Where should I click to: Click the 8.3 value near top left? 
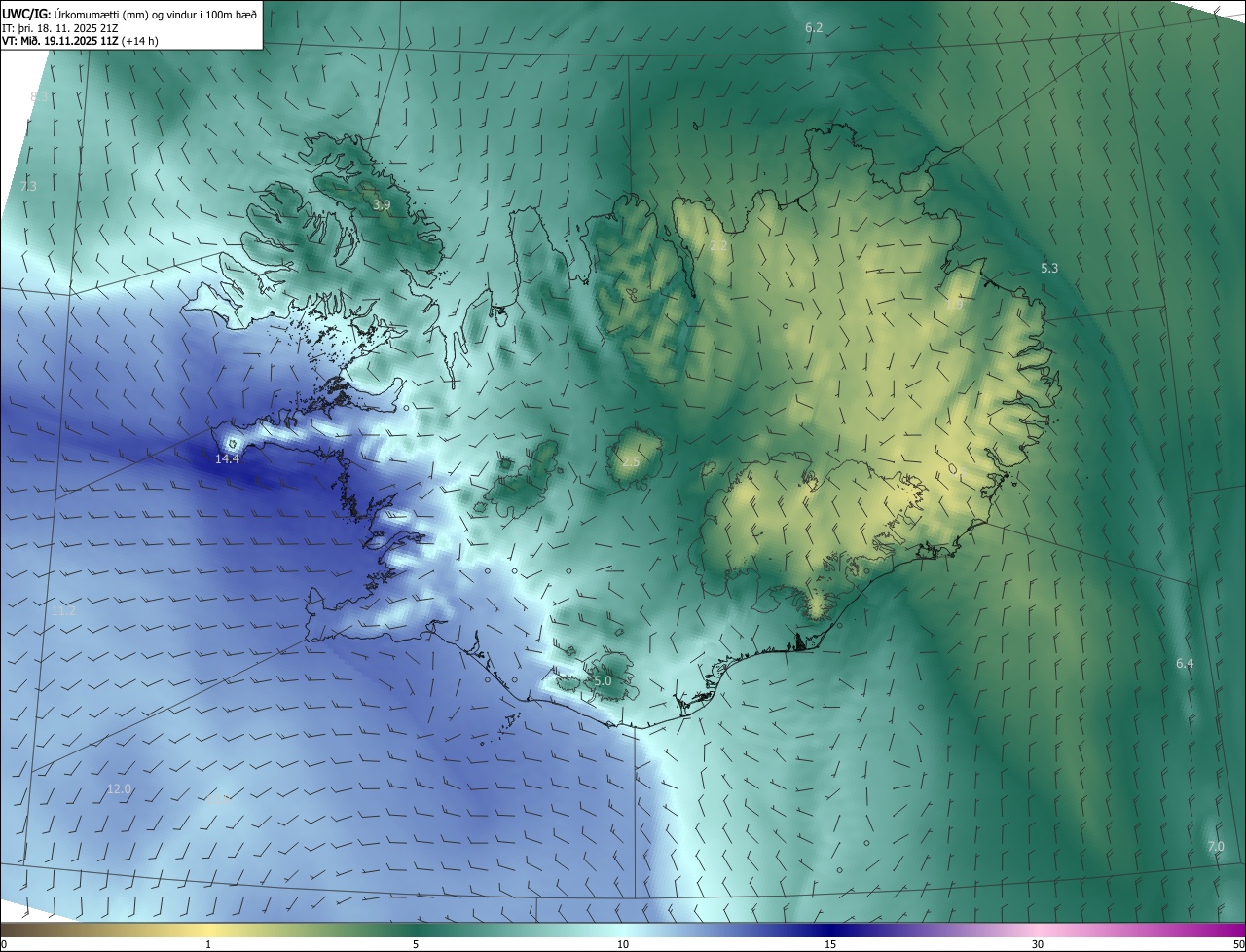[x=39, y=97]
